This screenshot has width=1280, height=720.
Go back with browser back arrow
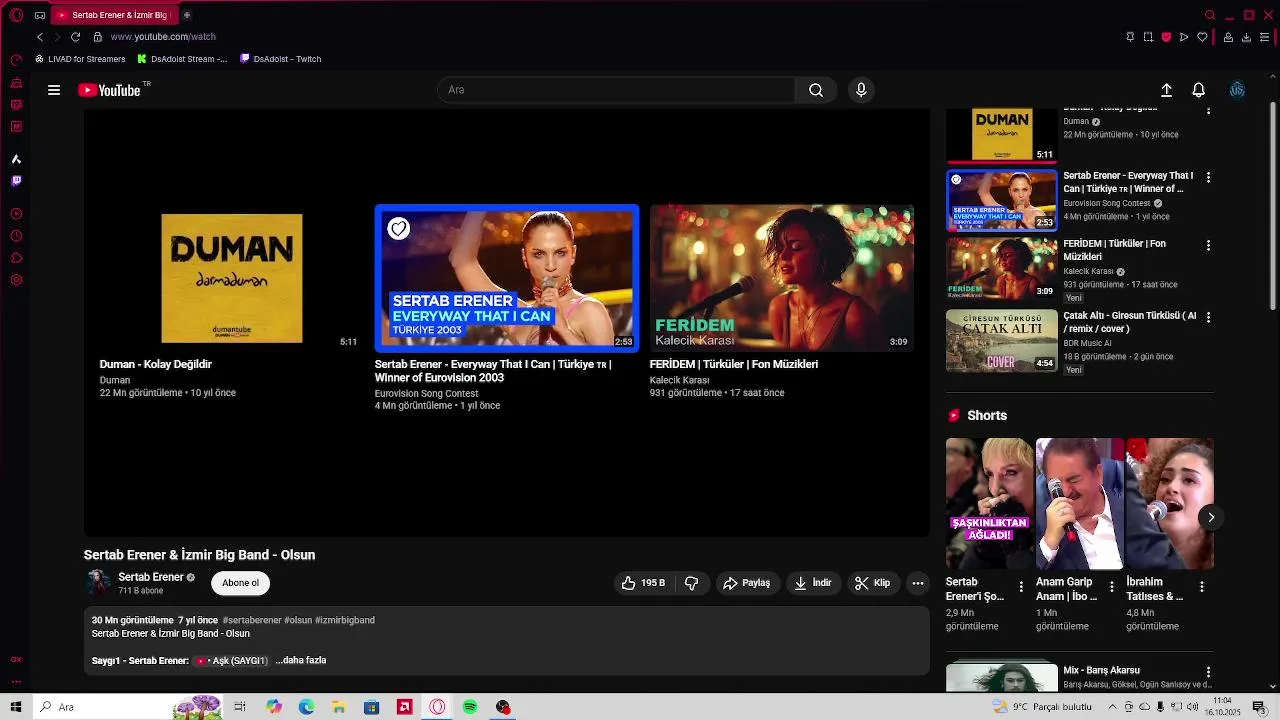pos(40,37)
